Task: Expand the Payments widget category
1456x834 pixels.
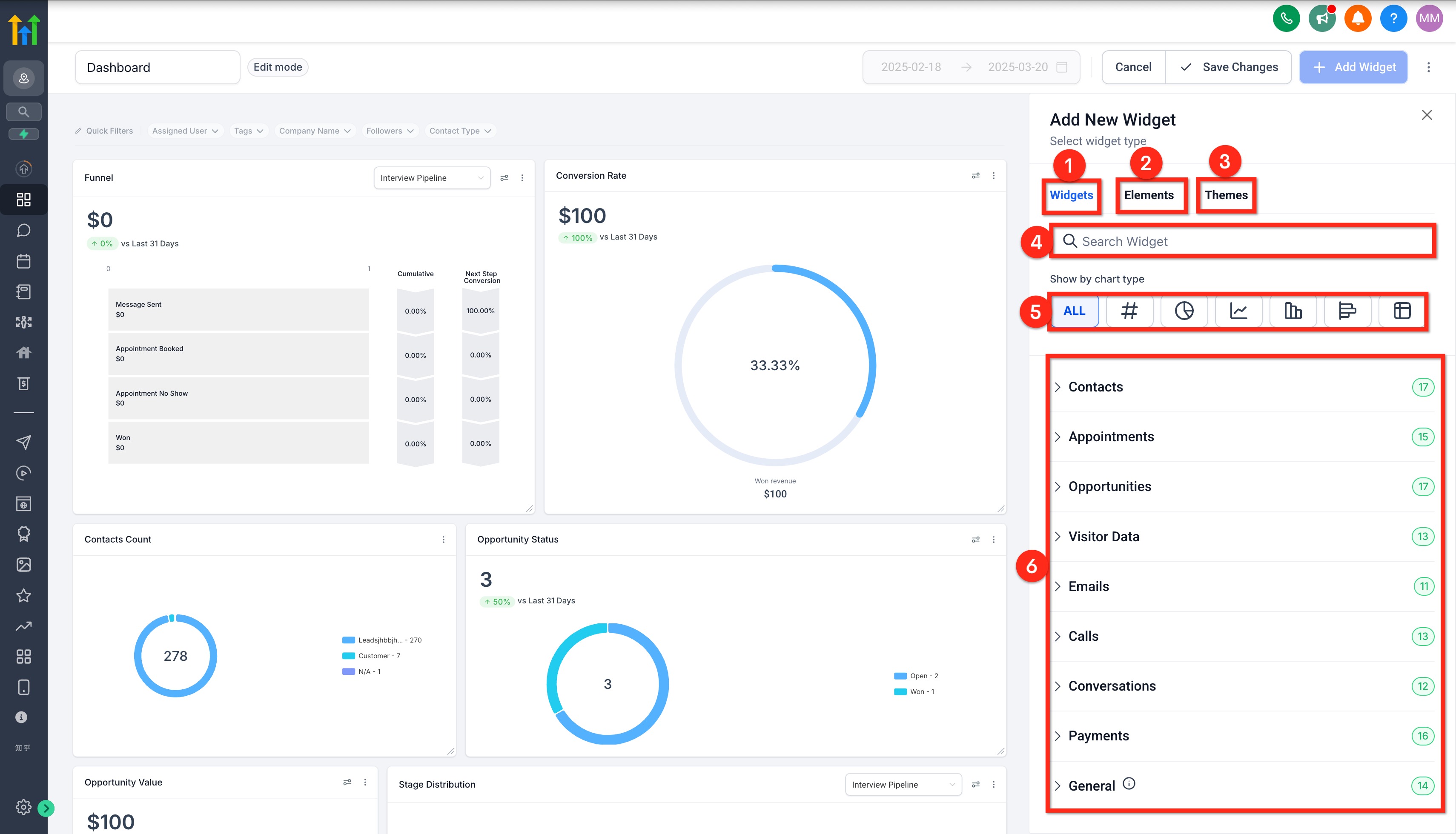Action: coord(1098,736)
